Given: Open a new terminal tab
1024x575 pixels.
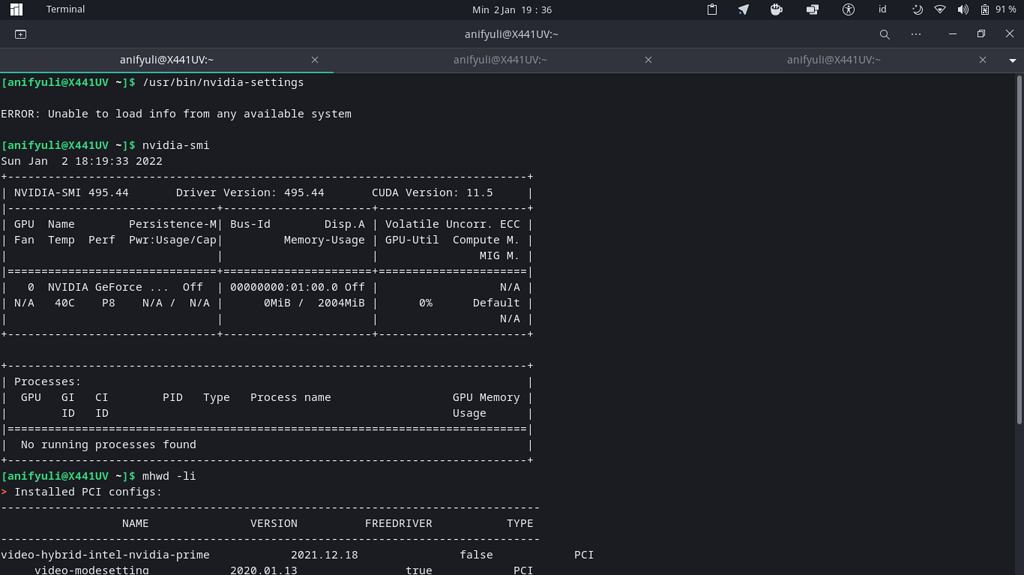Looking at the screenshot, I should tap(20, 34).
